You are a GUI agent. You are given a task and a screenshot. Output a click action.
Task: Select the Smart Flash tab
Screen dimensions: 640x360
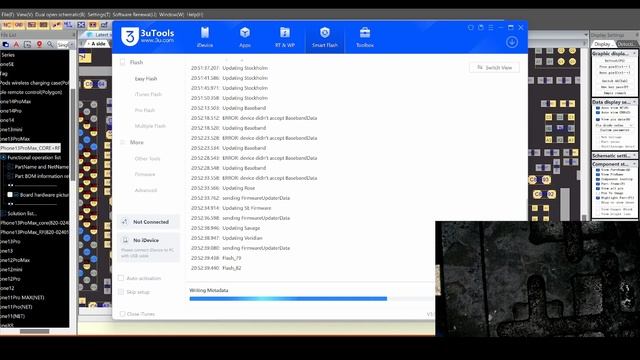[x=324, y=37]
